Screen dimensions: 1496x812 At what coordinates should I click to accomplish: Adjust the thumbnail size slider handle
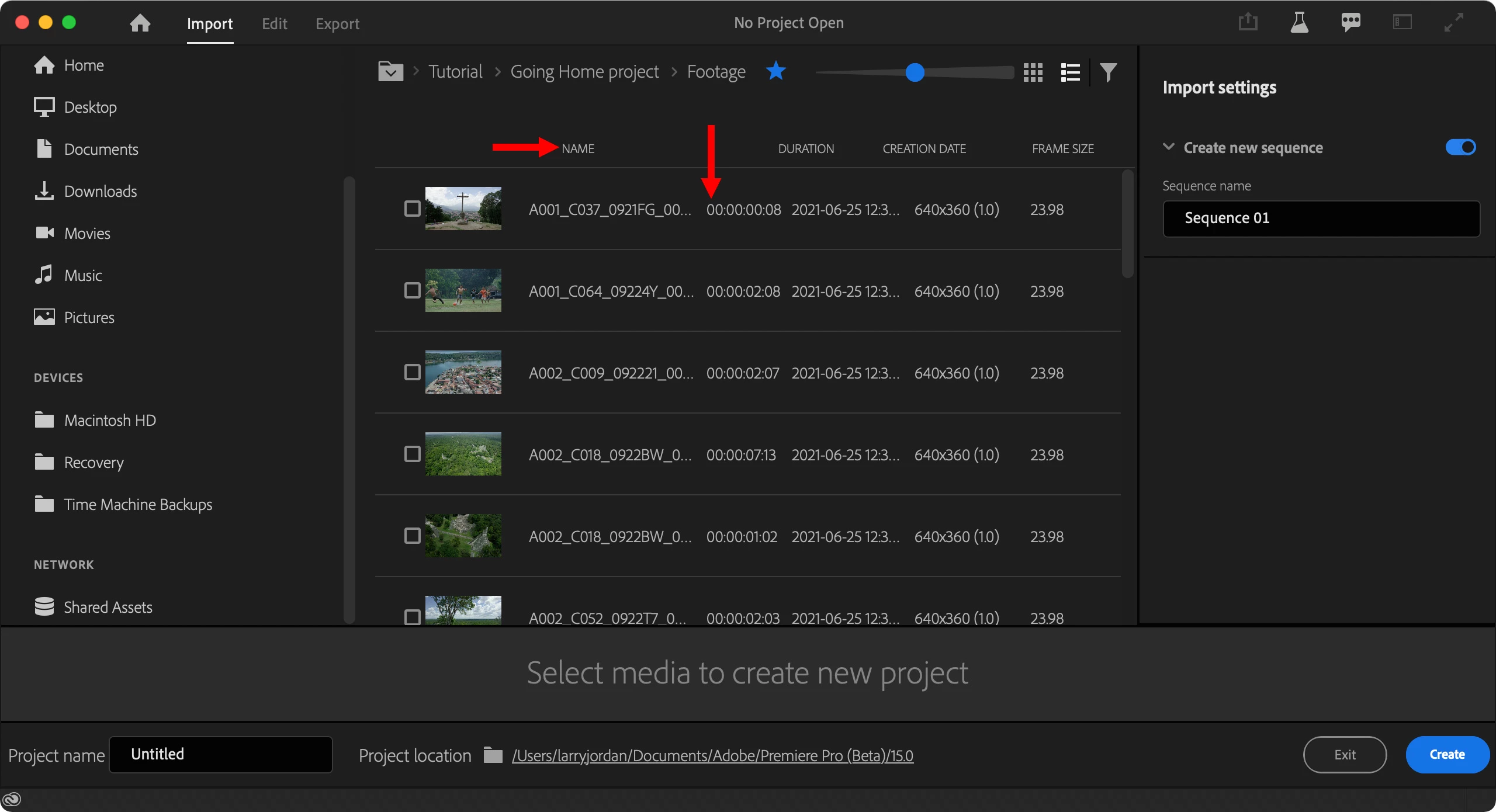click(x=915, y=72)
